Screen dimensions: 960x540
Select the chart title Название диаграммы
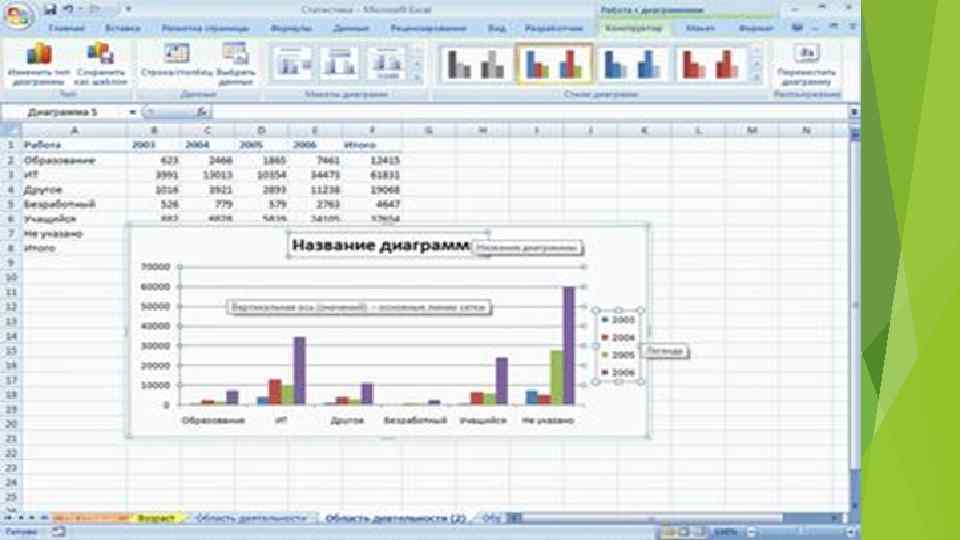381,245
